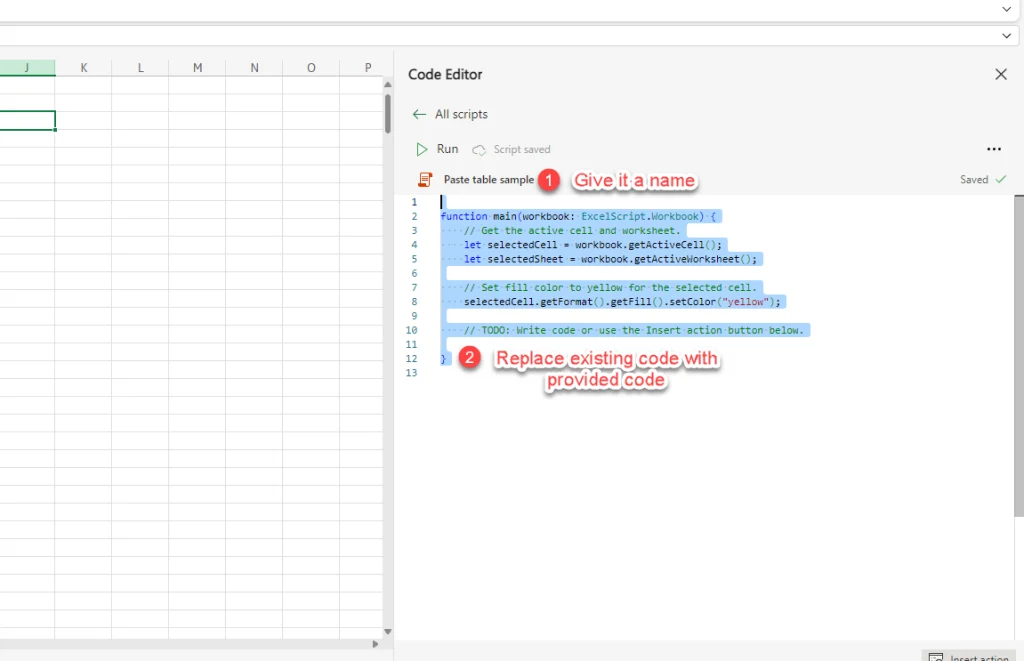The image size is (1024, 661).
Task: Open the more options ellipsis menu
Action: (994, 150)
